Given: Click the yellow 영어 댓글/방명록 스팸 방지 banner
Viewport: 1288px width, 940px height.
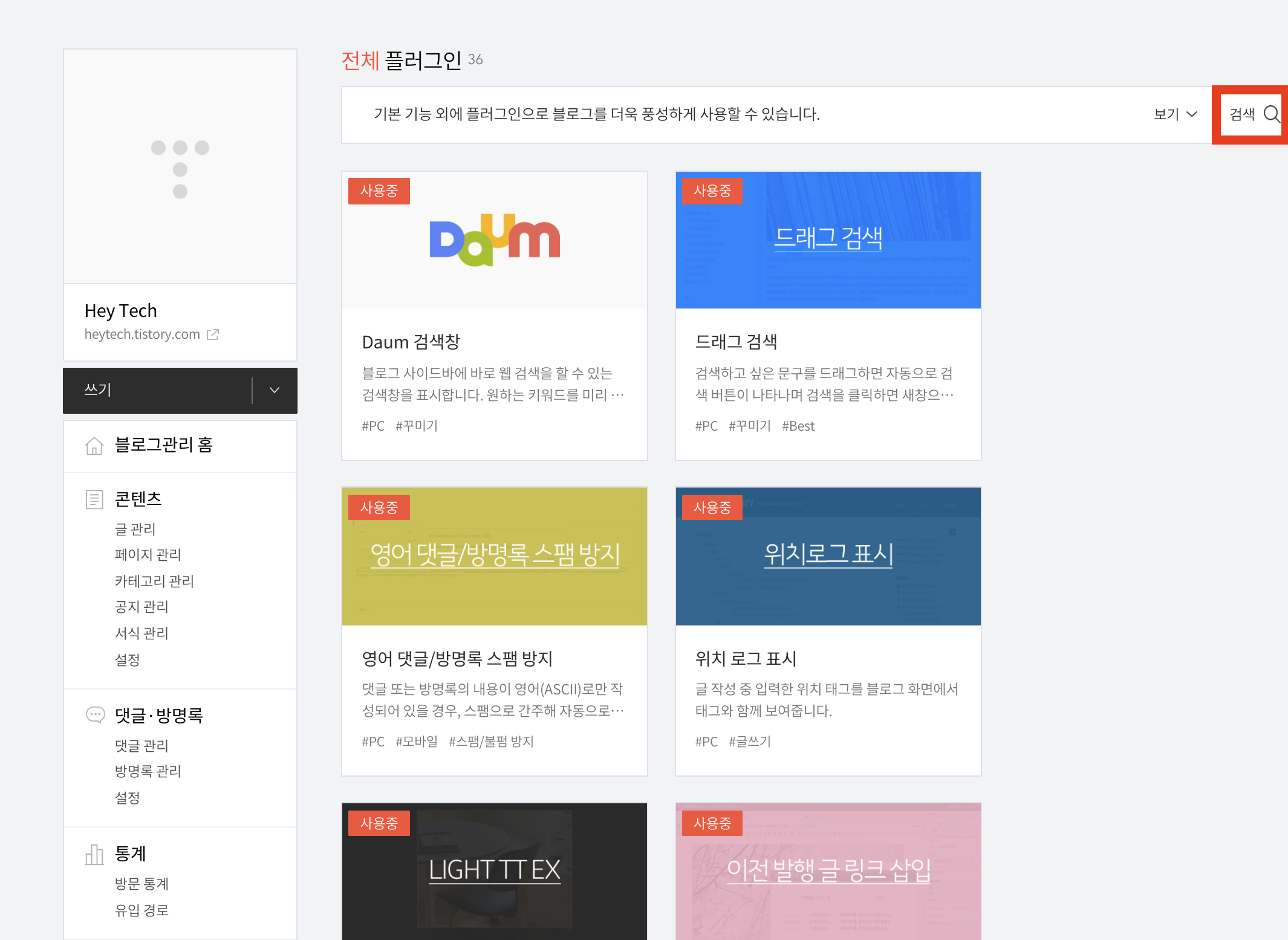Looking at the screenshot, I should click(x=494, y=556).
